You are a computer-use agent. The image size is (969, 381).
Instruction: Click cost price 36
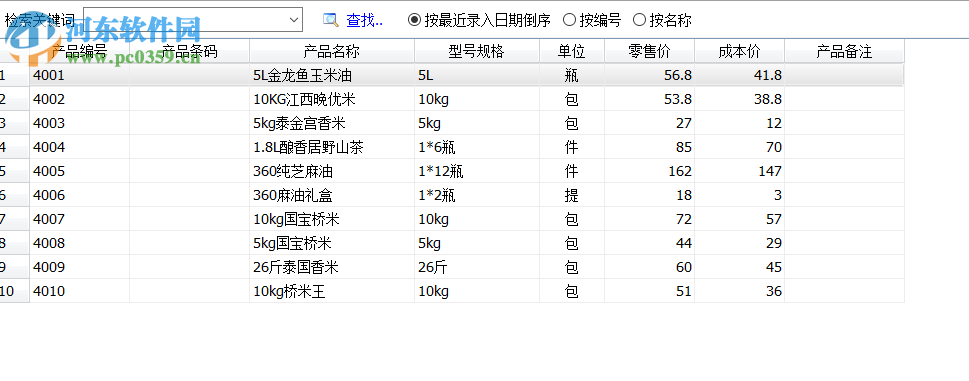tap(774, 291)
